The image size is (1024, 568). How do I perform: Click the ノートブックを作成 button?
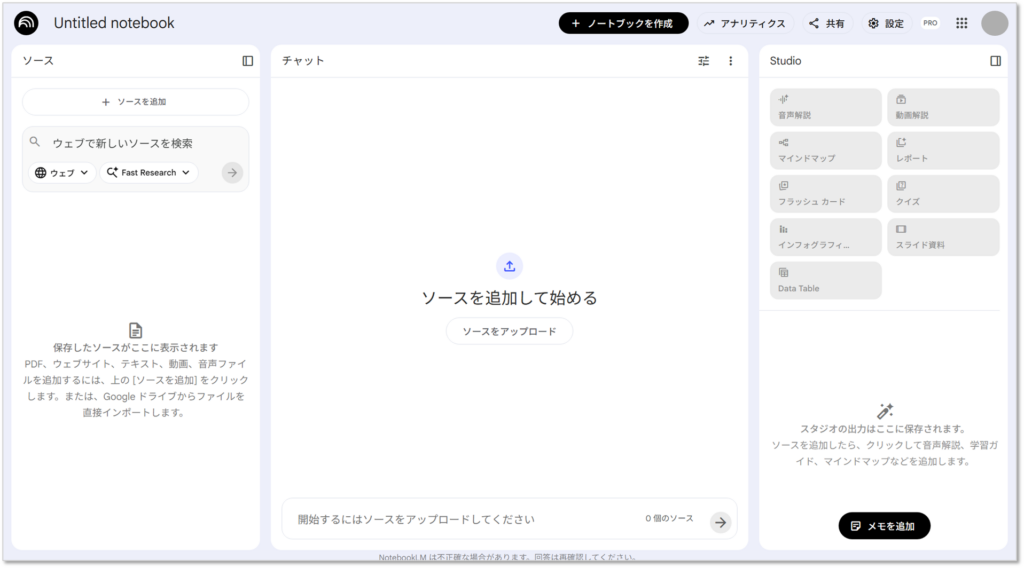click(623, 23)
